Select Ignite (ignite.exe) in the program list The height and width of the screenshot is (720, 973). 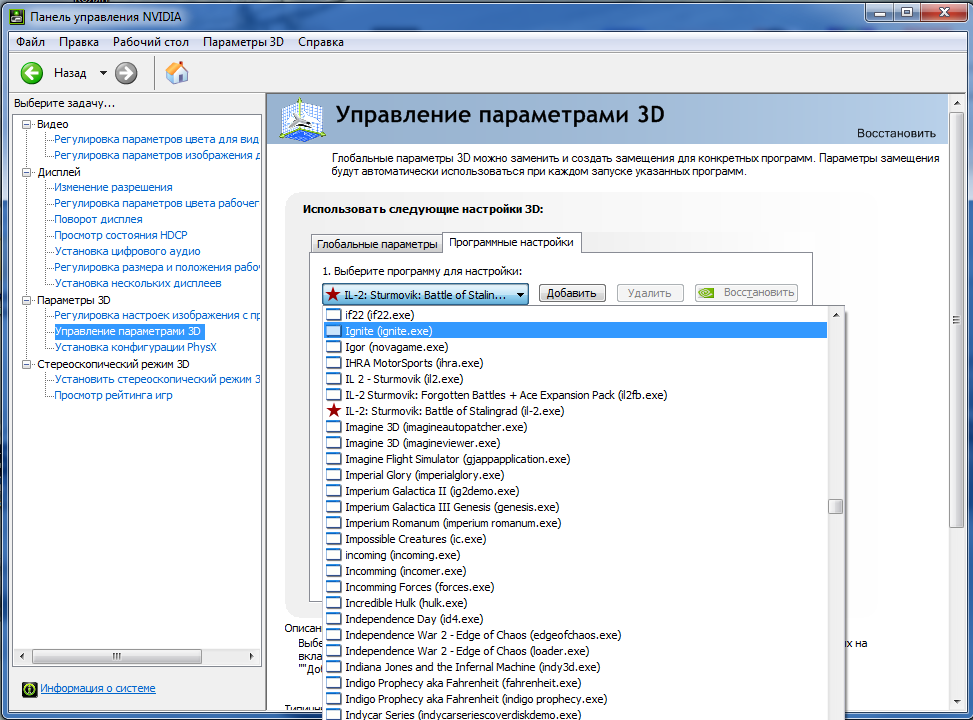point(575,331)
